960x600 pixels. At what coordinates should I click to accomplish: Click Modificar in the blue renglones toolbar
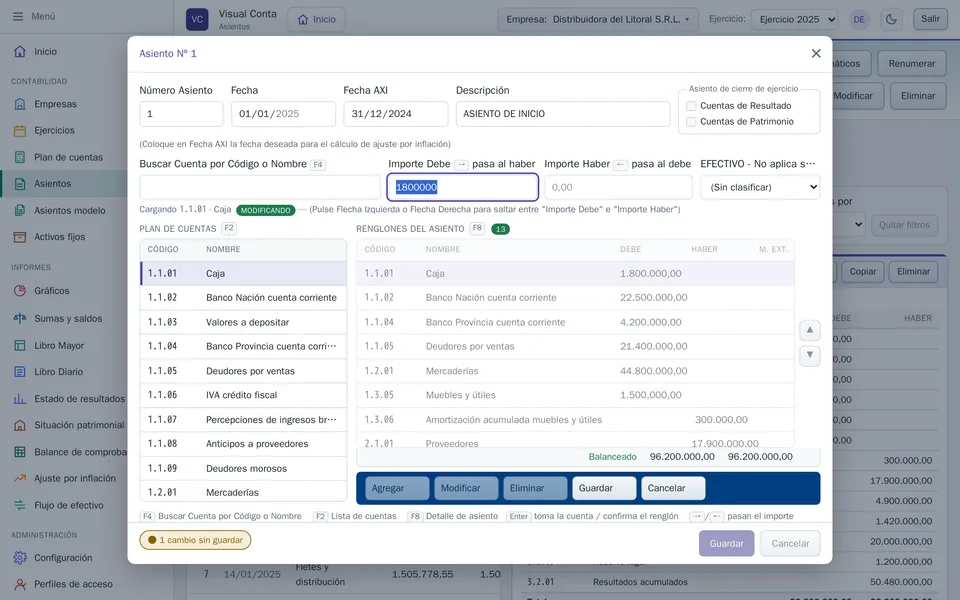[x=467, y=489]
